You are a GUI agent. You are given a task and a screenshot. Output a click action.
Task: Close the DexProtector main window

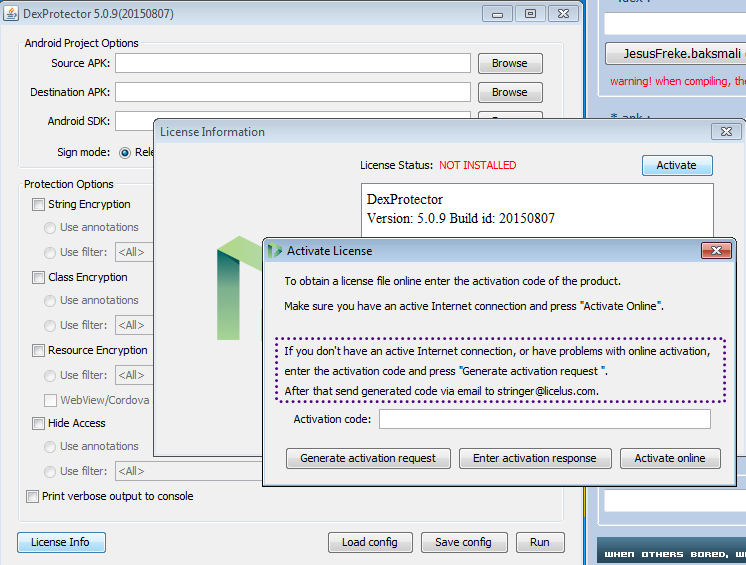point(563,14)
